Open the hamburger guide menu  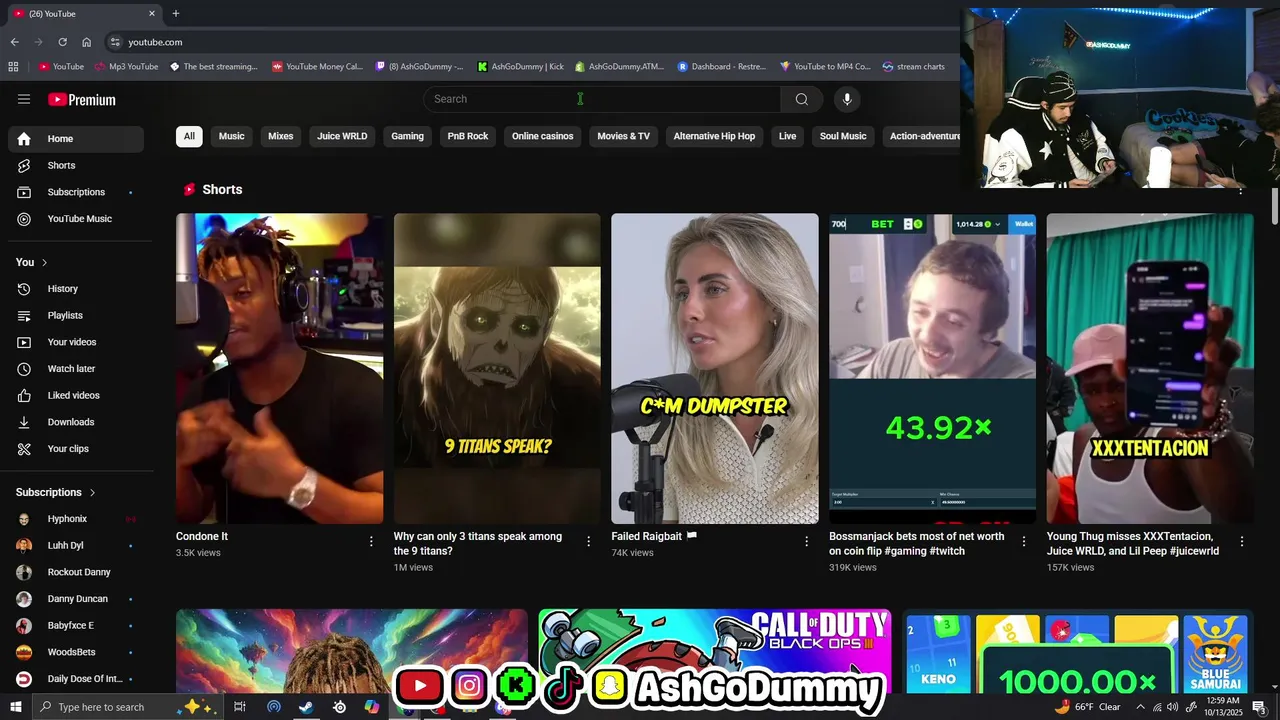coord(24,99)
